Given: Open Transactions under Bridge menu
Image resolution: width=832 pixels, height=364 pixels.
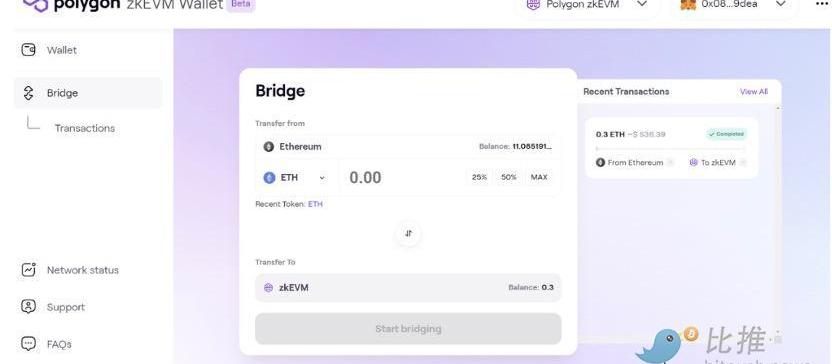Looking at the screenshot, I should coord(84,128).
